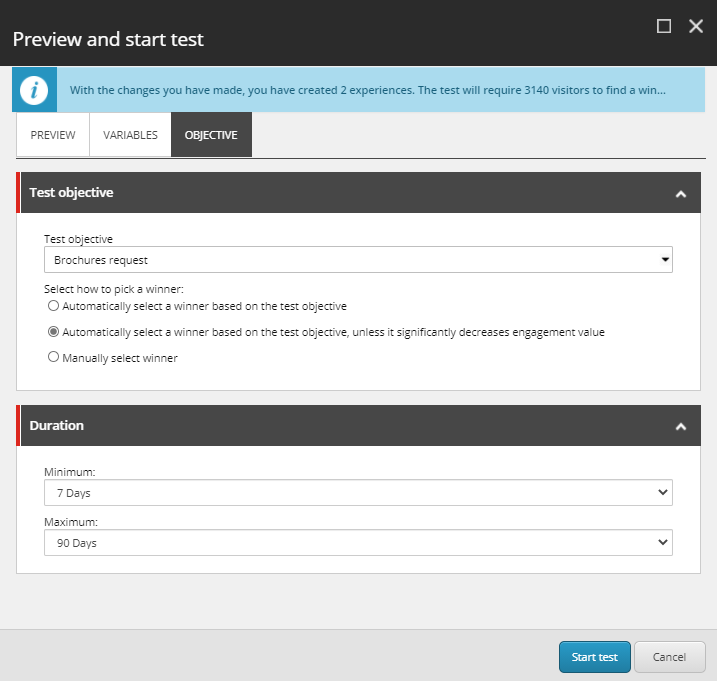Click the Start test button

point(594,657)
